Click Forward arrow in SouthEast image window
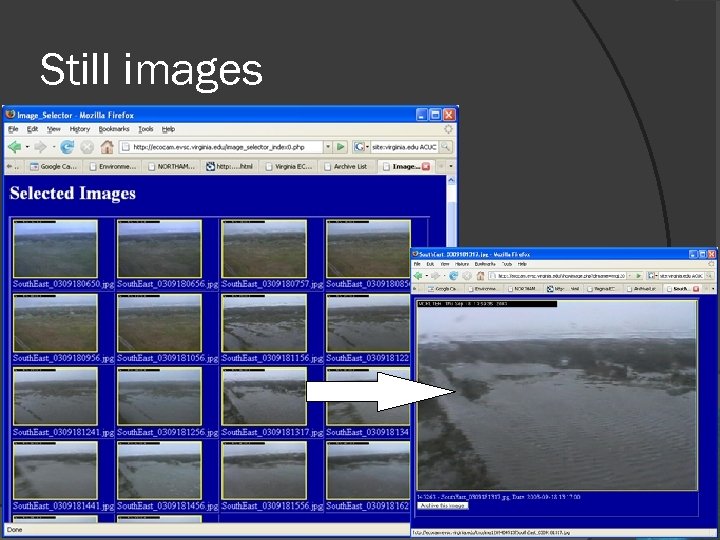Image resolution: width=720 pixels, height=540 pixels. [435, 276]
